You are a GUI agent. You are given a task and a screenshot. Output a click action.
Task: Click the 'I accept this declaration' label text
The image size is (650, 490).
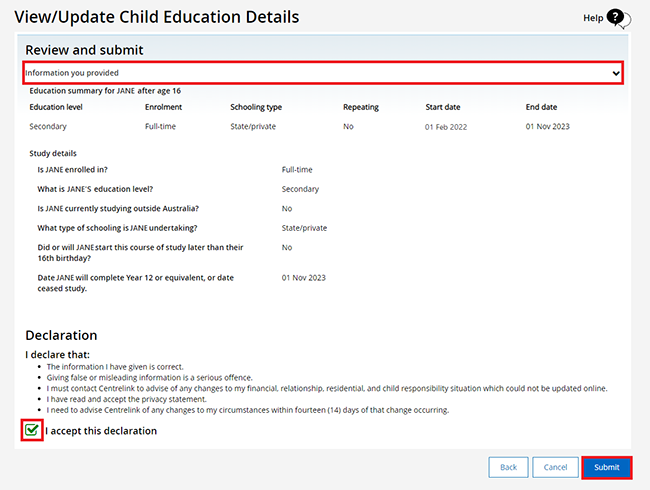pos(101,431)
